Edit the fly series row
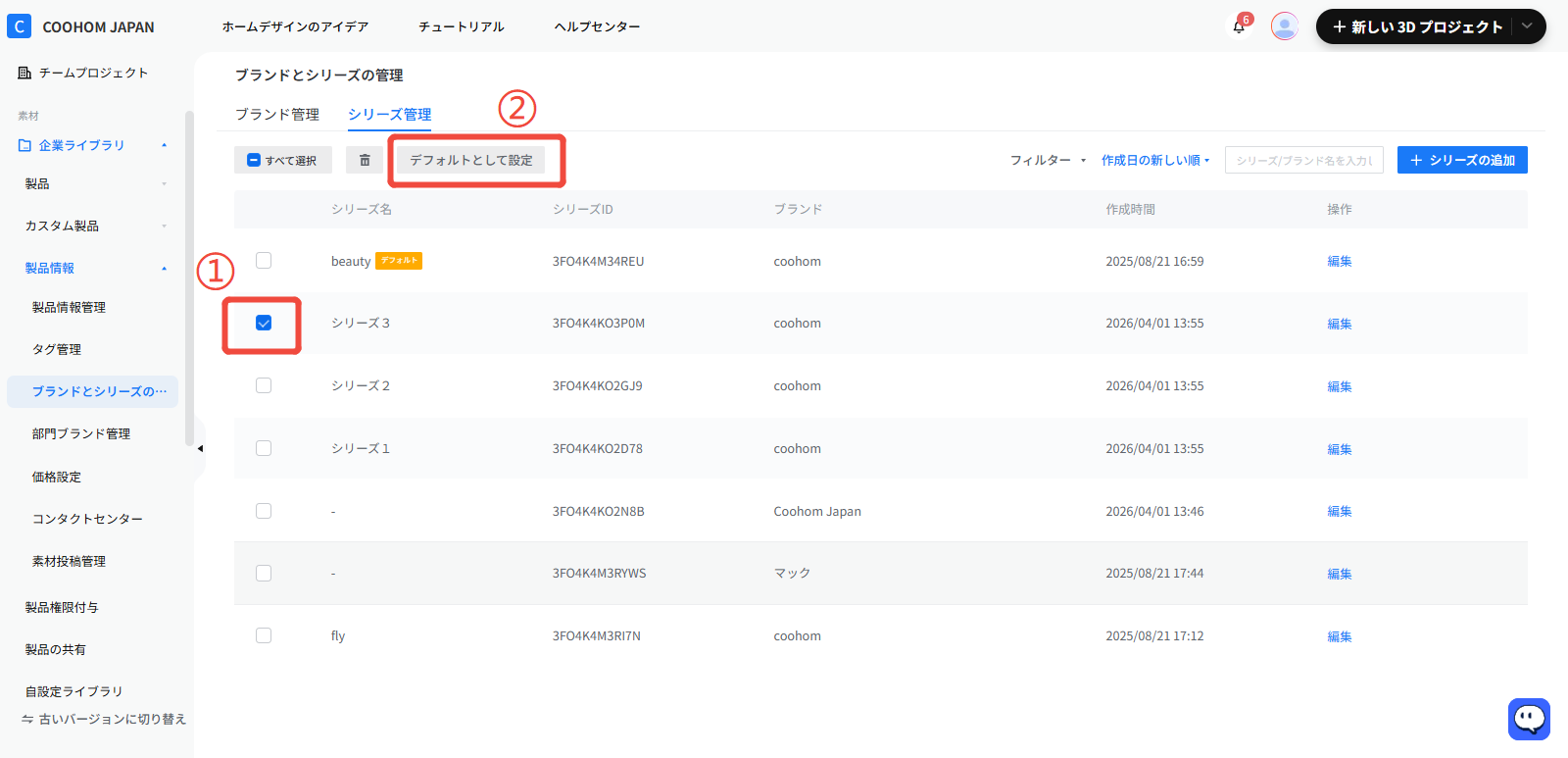 pyautogui.click(x=1339, y=636)
